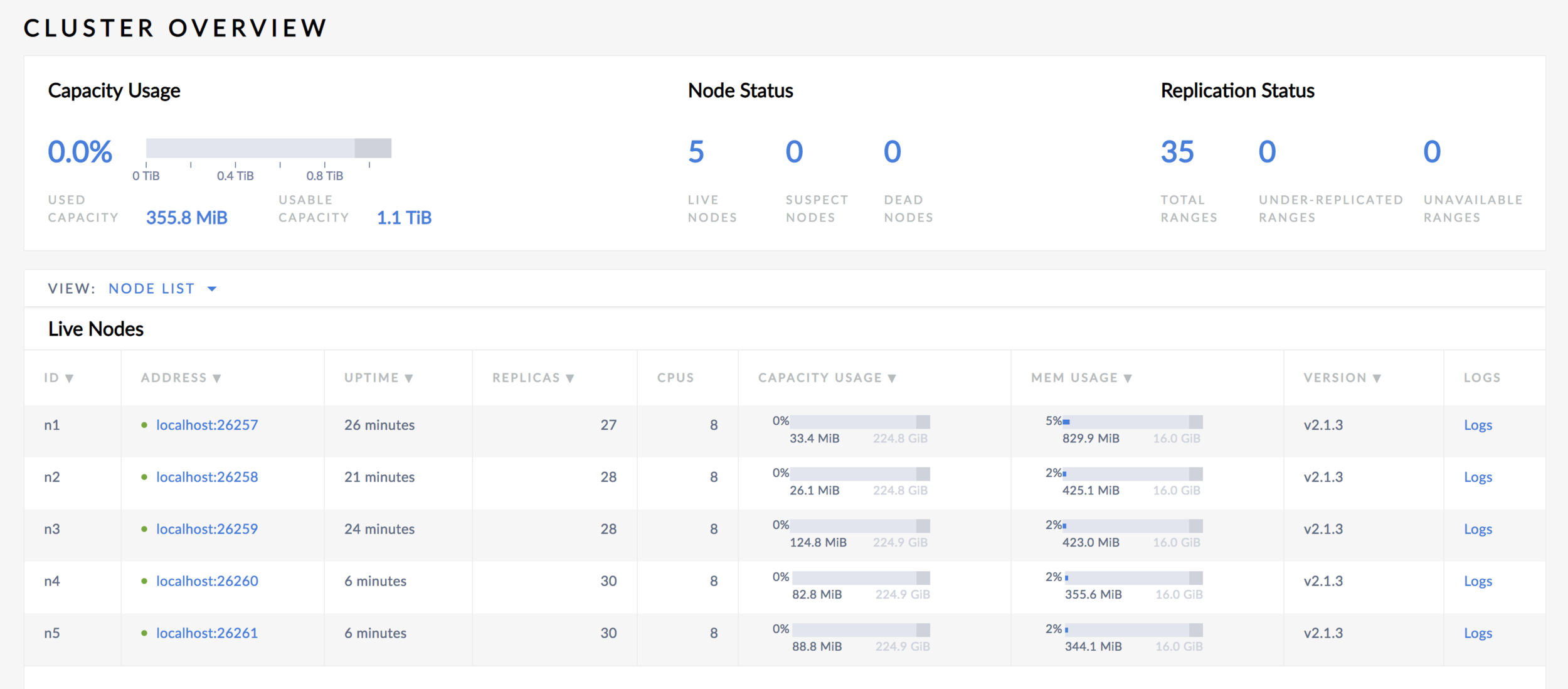Sort nodes by Address column arrow
Viewport: 1568px width, 689px height.
(x=217, y=378)
